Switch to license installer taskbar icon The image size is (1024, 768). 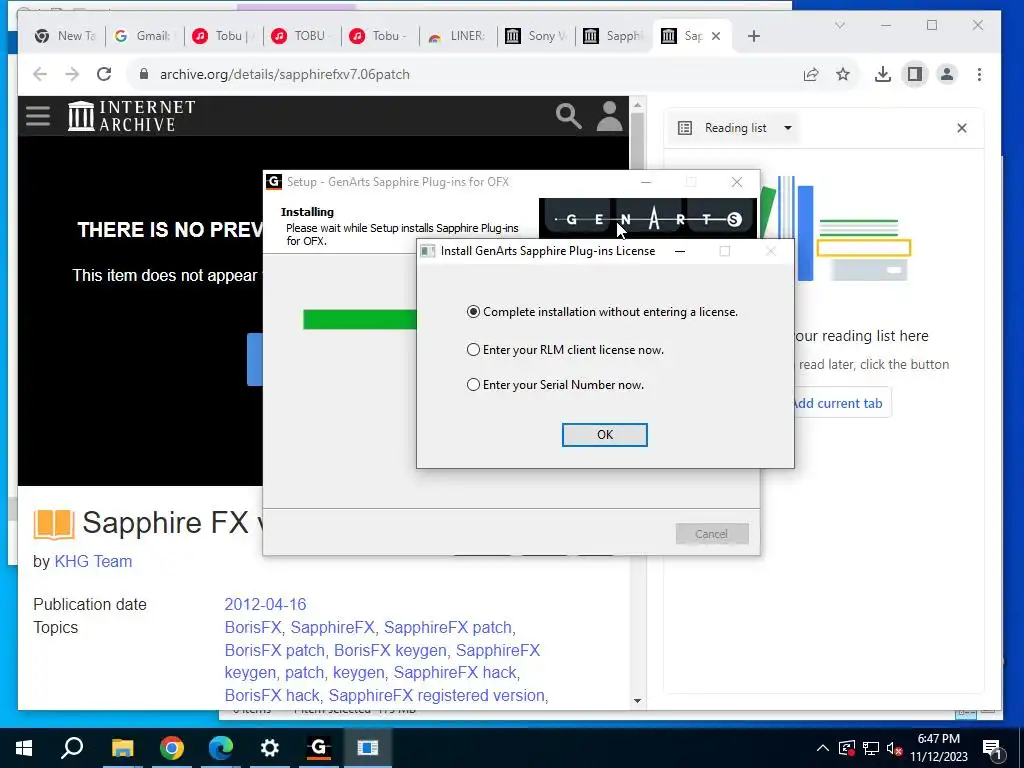(368, 748)
